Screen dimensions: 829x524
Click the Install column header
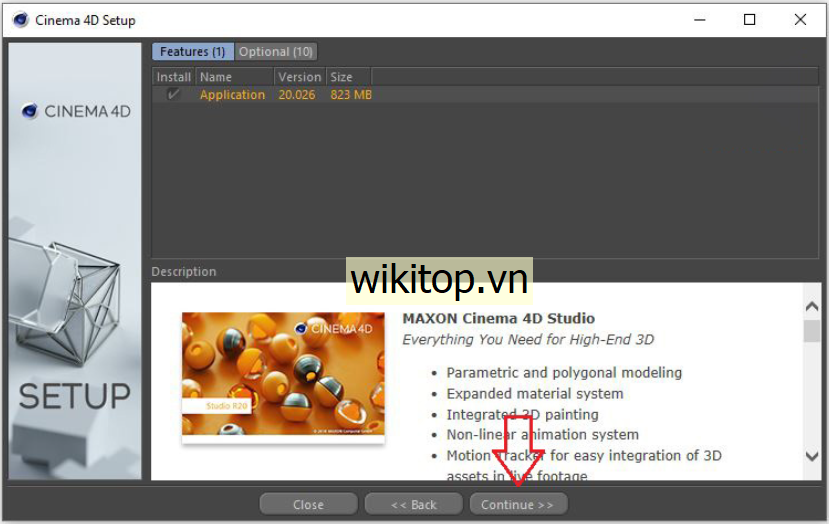(174, 76)
